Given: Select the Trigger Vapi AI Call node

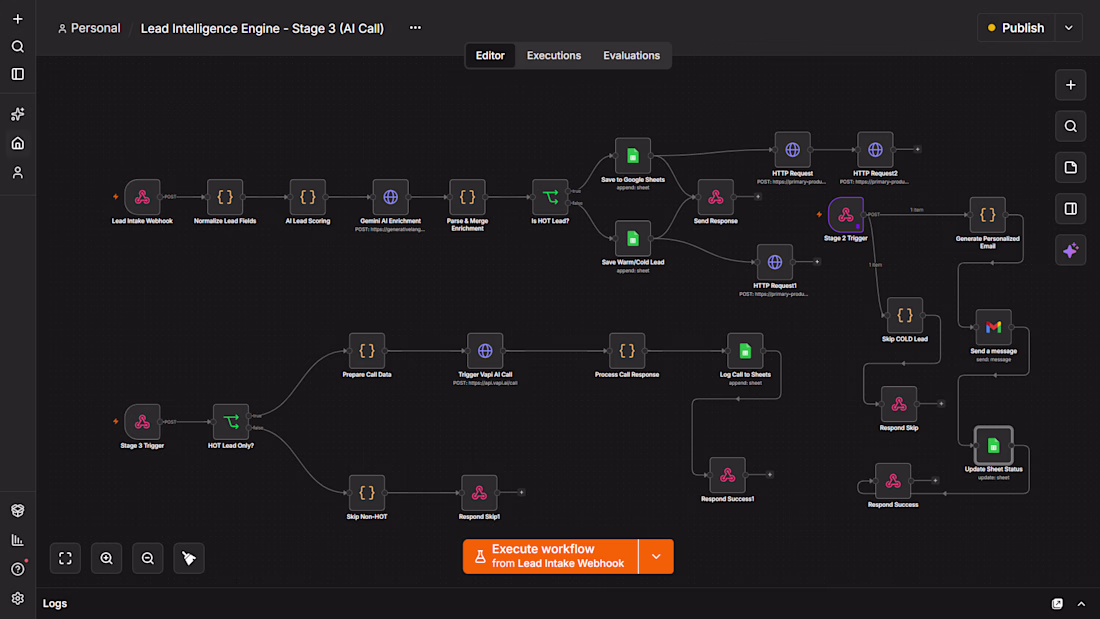Looking at the screenshot, I should tap(485, 351).
